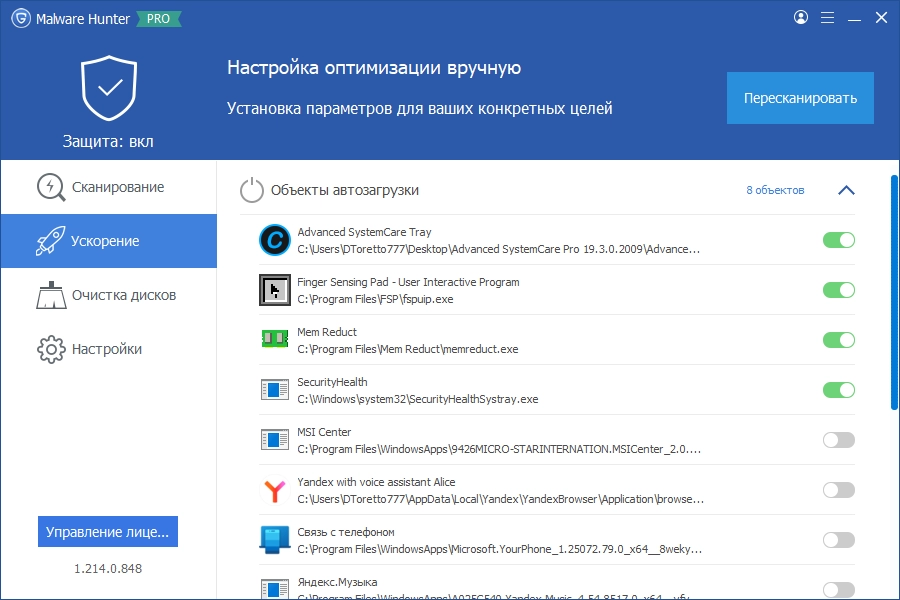Open the user account icon
900x600 pixels.
[801, 17]
